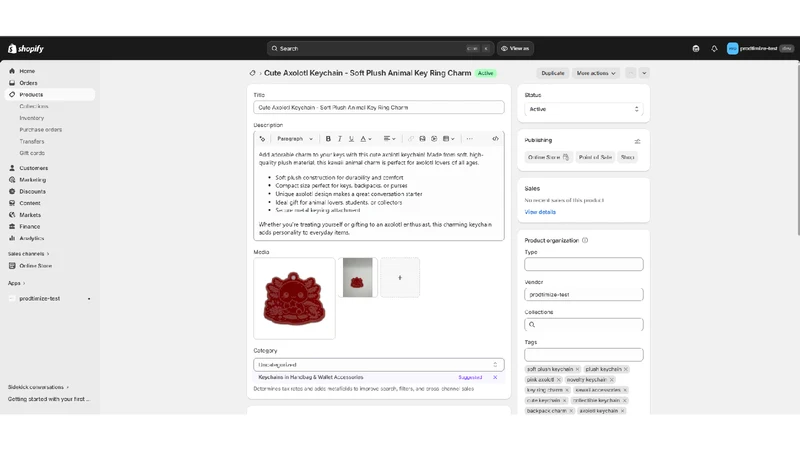Toggle italic formatting
Viewport: 800px width, 450px height.
tap(339, 139)
